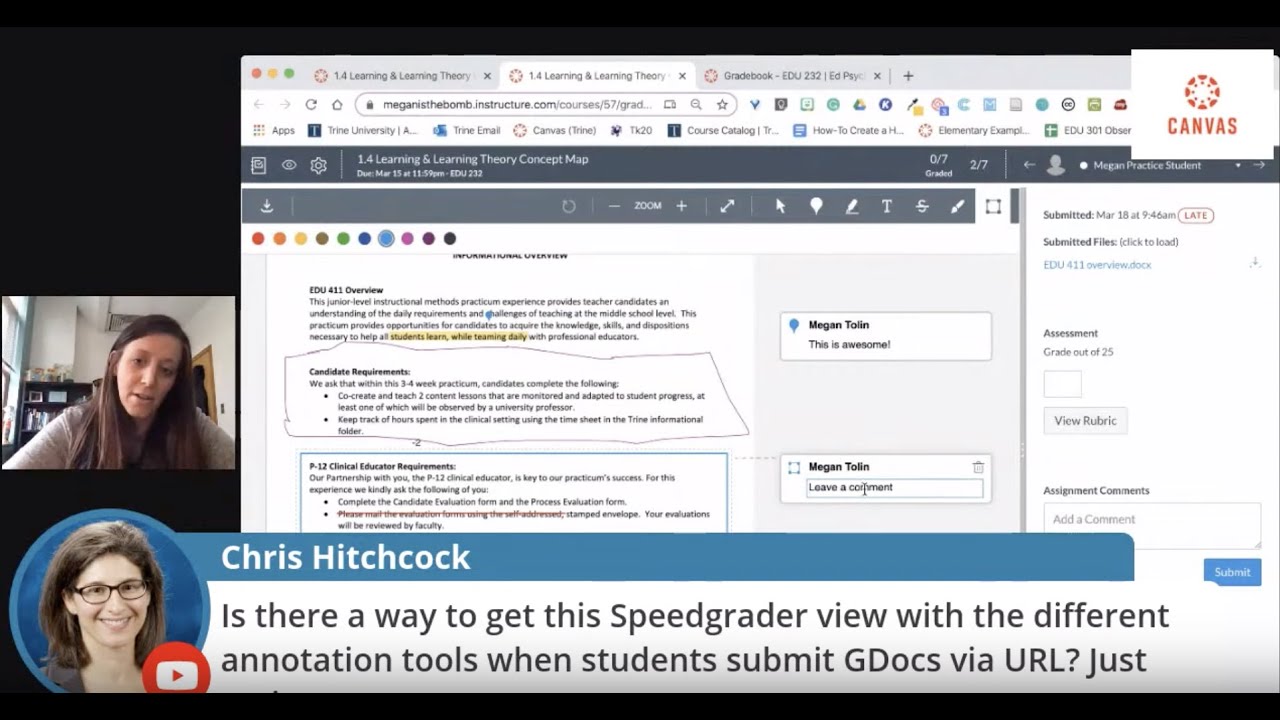Select the yellow annotation color
The image size is (1280, 720).
pos(301,238)
